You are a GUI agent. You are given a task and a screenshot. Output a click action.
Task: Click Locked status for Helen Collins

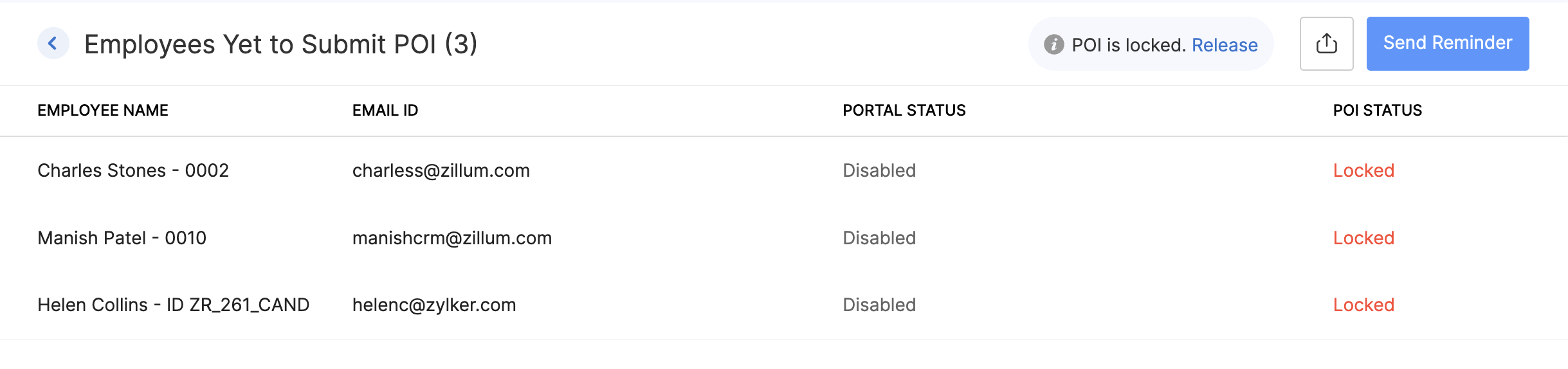point(1363,305)
